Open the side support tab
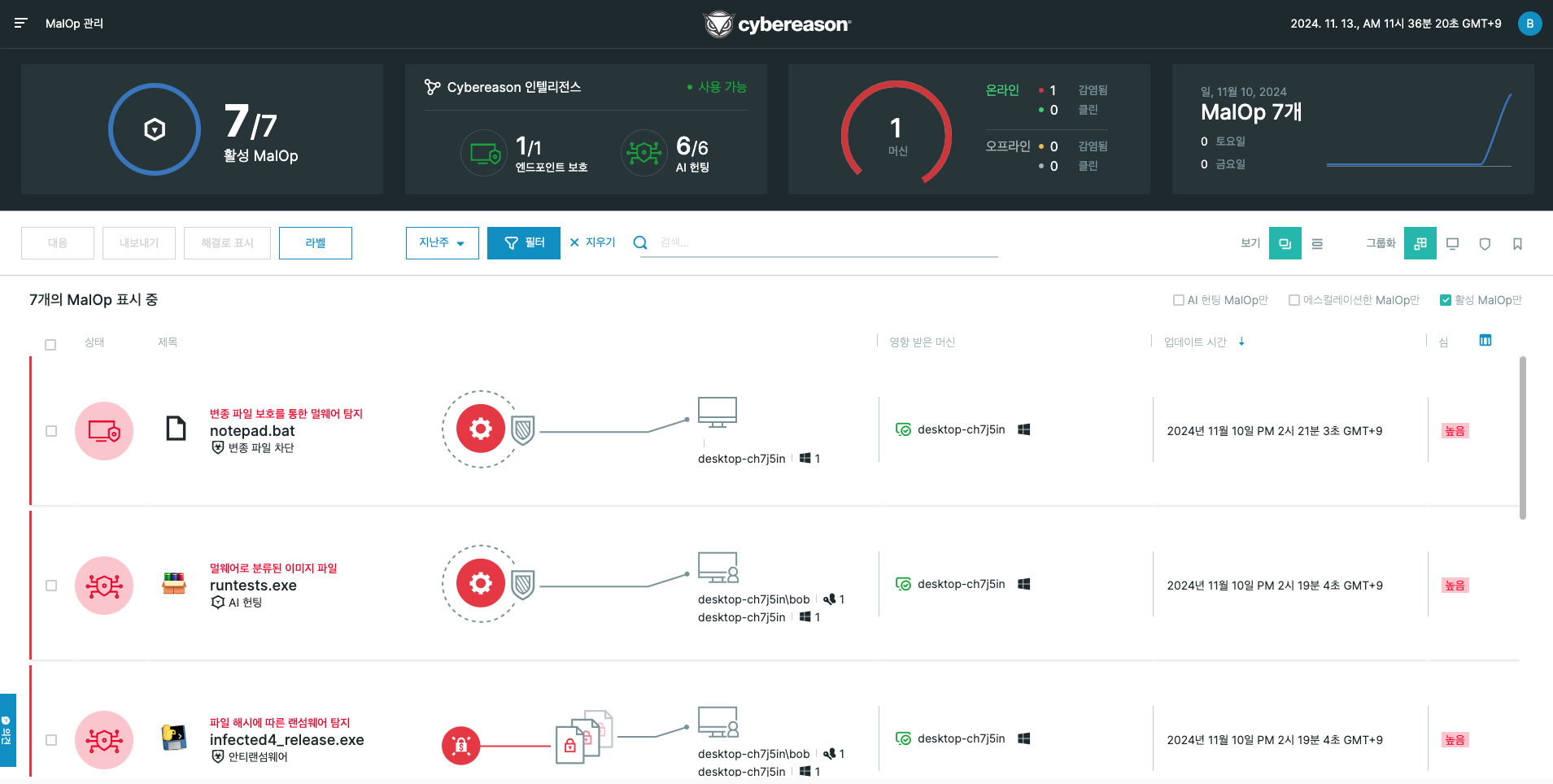This screenshot has height=784, width=1553. [7, 730]
